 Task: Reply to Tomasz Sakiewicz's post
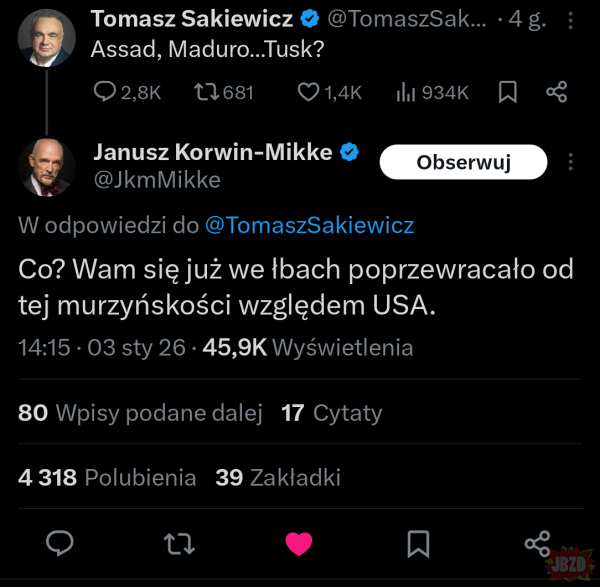point(105,92)
